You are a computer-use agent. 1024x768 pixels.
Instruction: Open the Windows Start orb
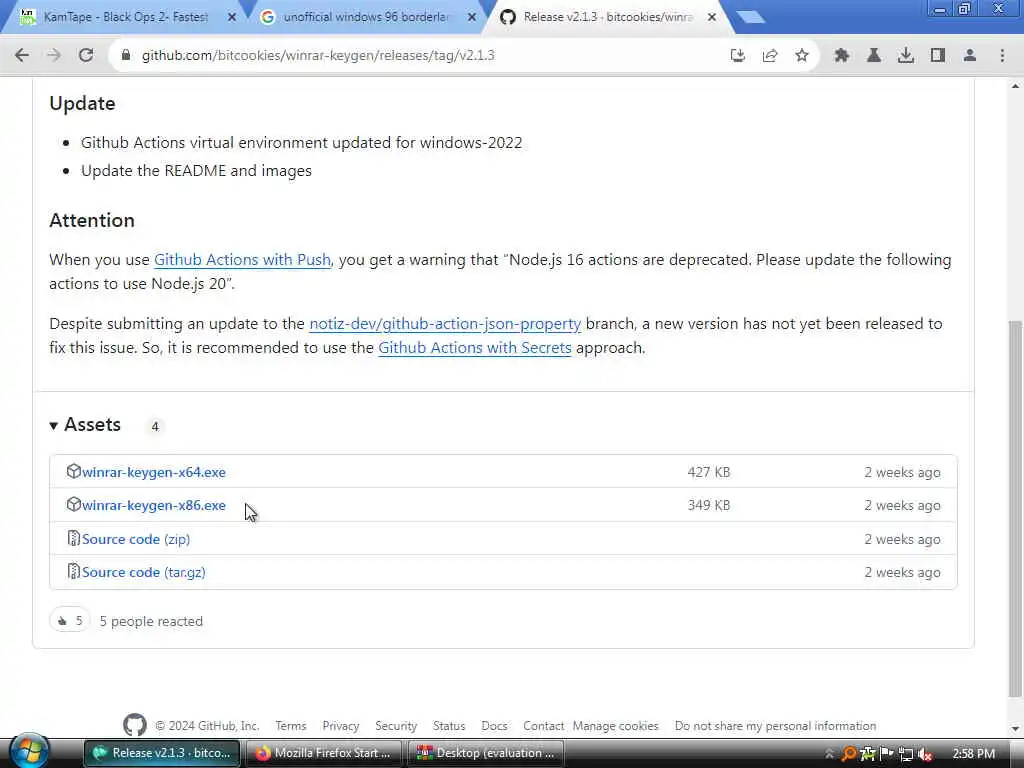tap(29, 752)
